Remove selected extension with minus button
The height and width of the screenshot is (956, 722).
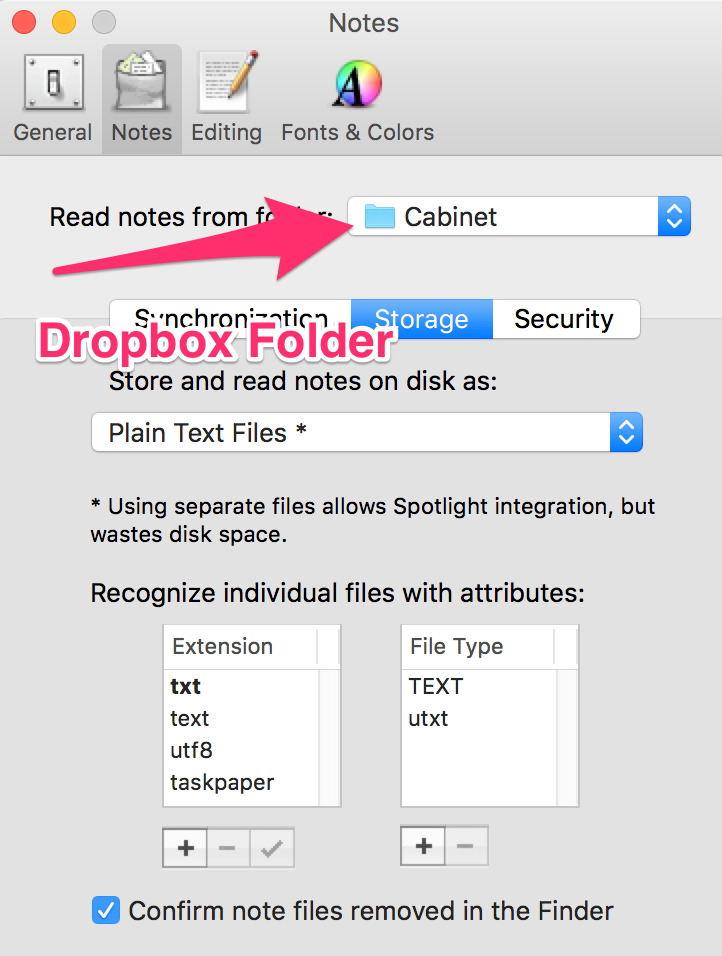(x=227, y=847)
